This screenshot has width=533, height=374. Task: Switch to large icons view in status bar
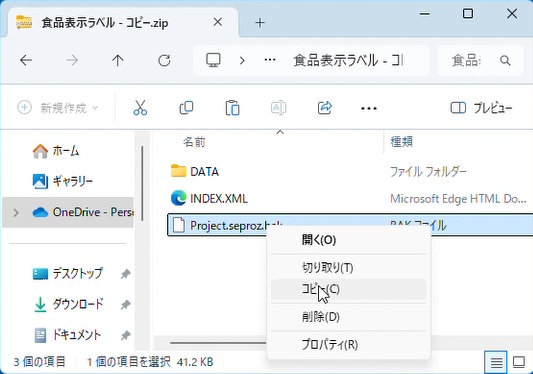pos(519,362)
